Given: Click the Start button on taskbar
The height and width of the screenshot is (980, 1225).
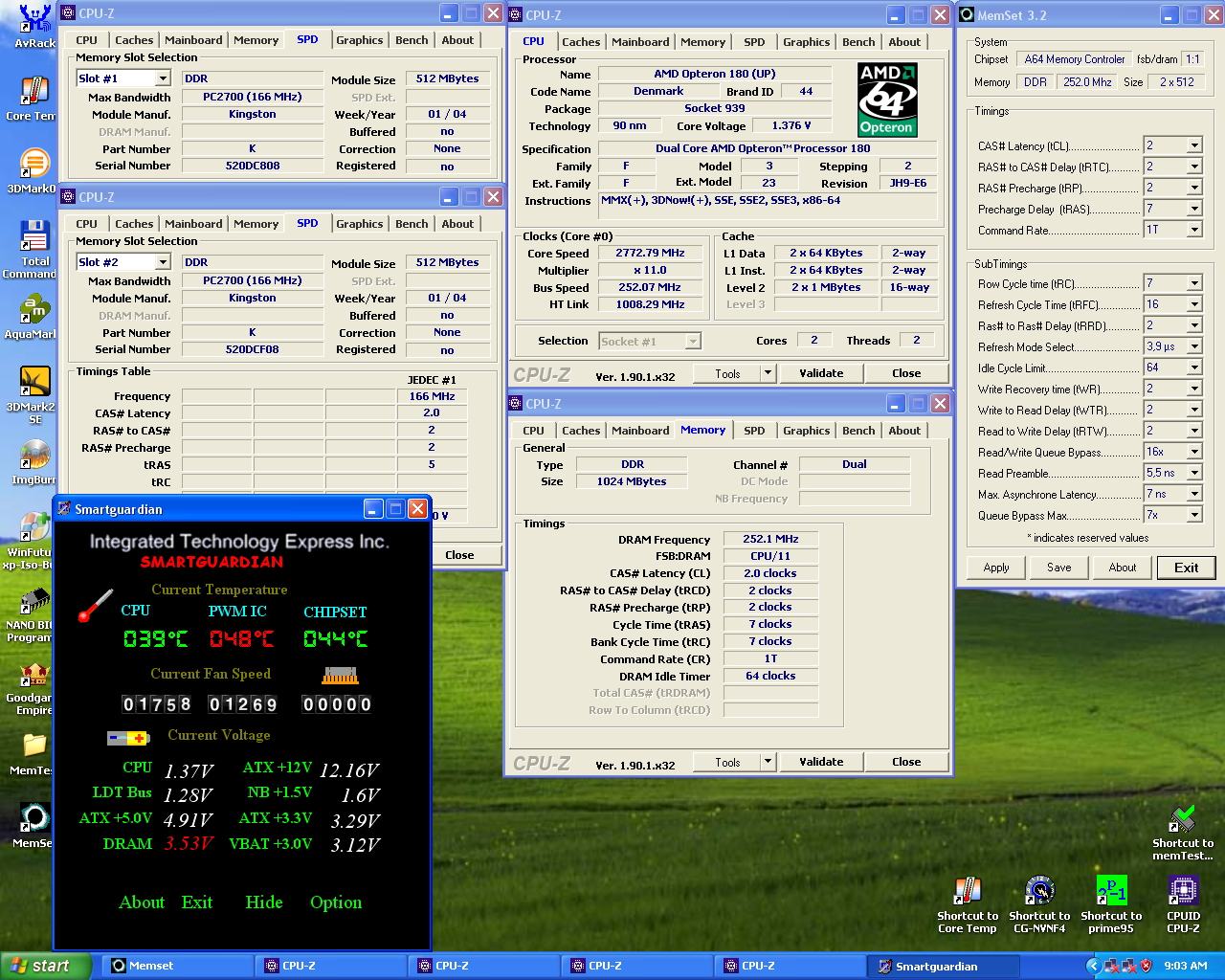Looking at the screenshot, I should (46, 966).
